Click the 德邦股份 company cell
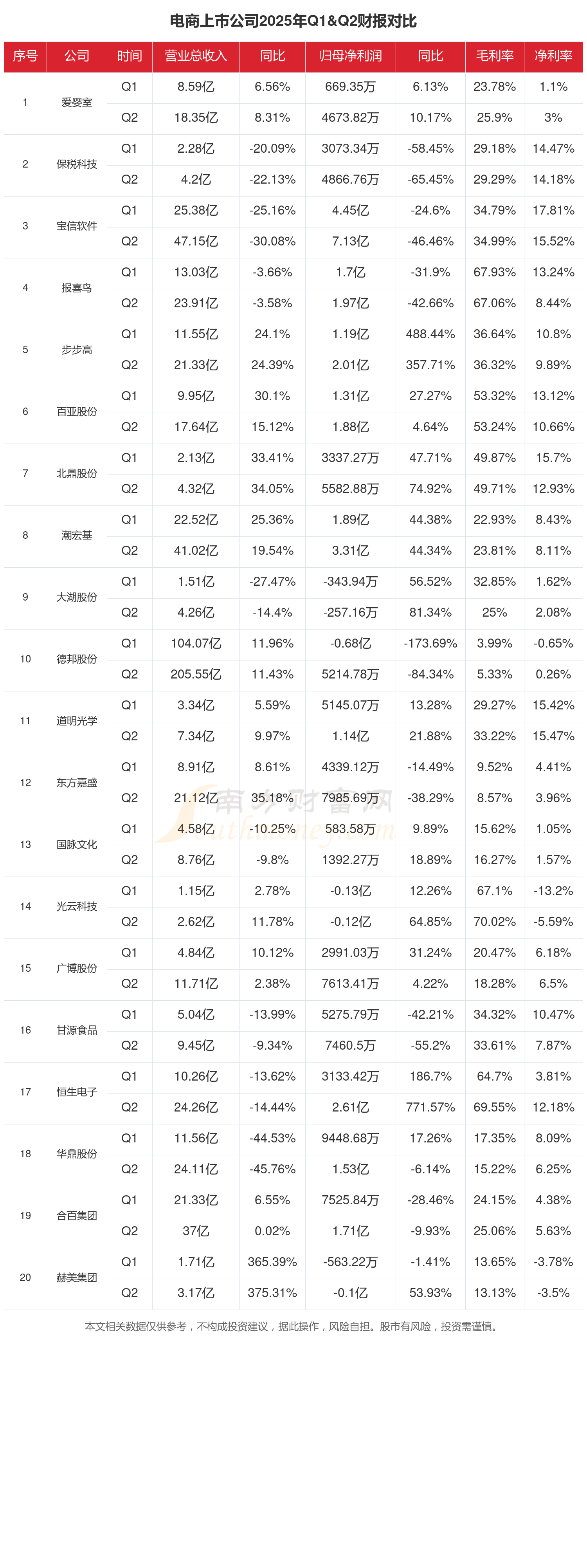 77,659
